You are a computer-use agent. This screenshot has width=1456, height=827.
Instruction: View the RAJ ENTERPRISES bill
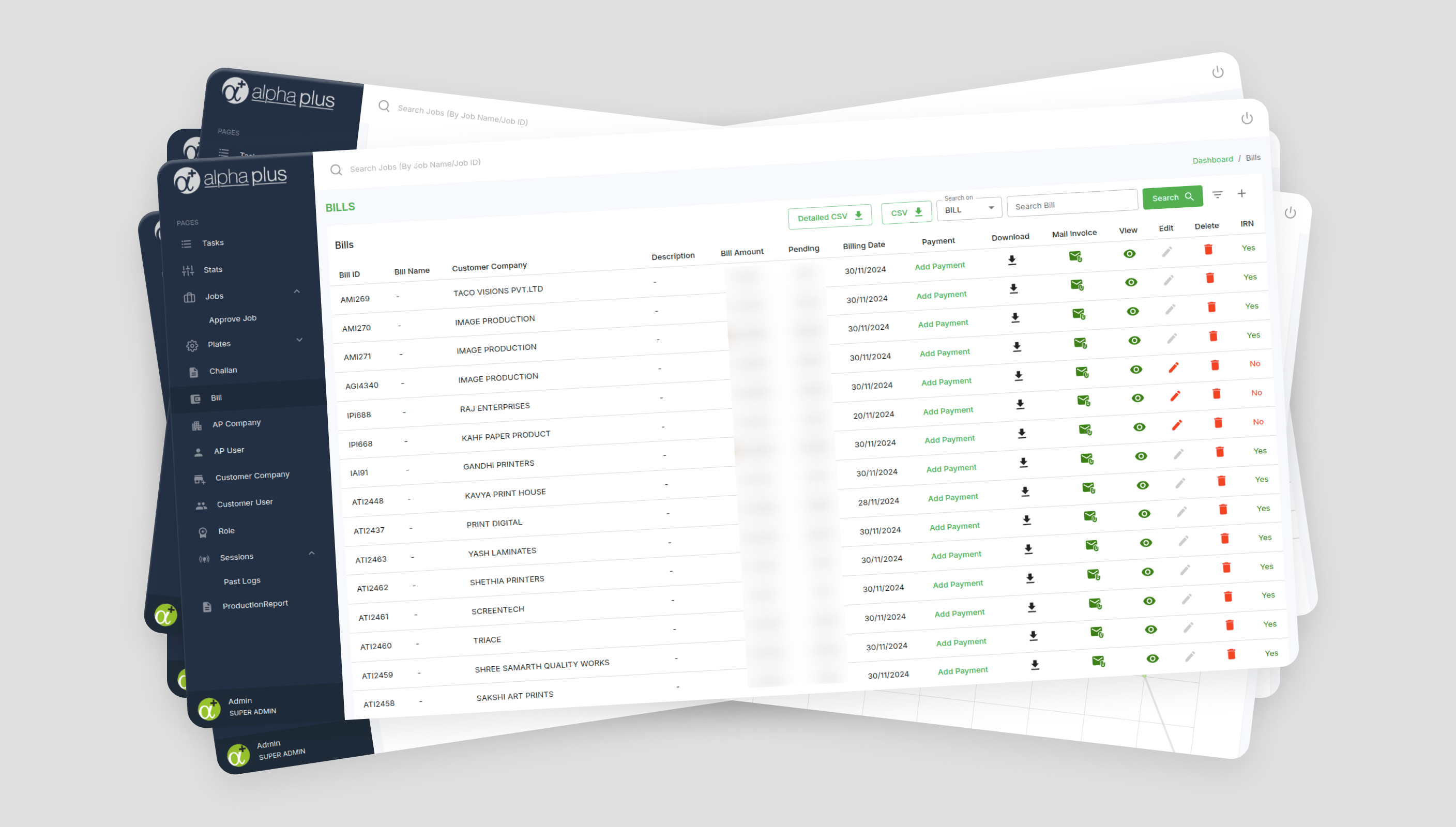pos(1136,370)
